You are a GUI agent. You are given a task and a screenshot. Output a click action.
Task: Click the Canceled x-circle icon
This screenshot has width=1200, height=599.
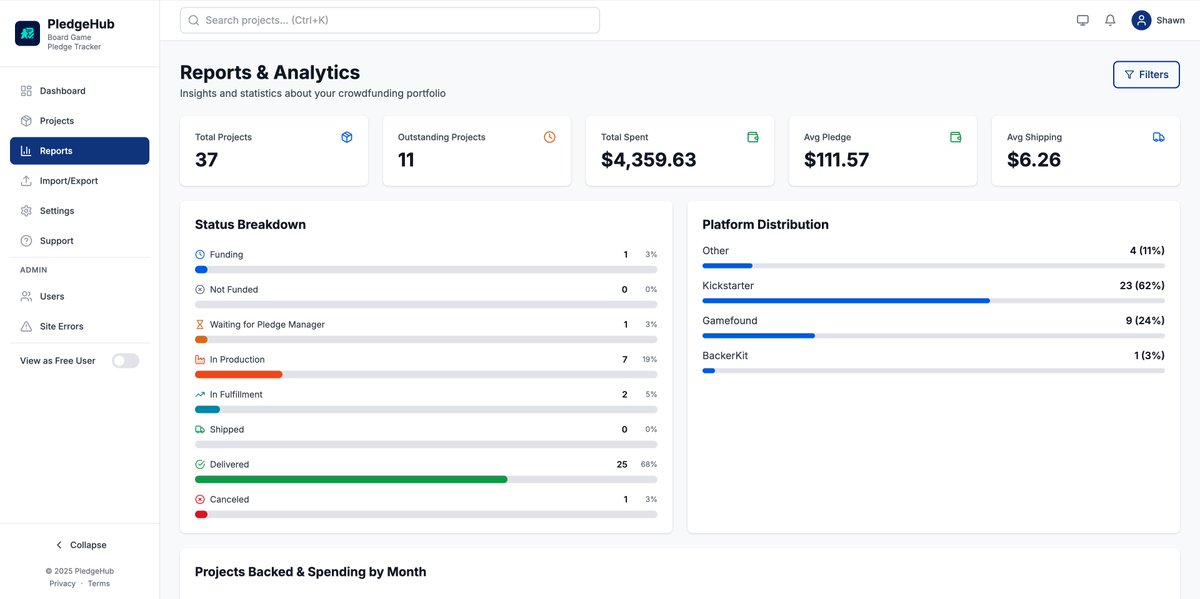(x=200, y=500)
